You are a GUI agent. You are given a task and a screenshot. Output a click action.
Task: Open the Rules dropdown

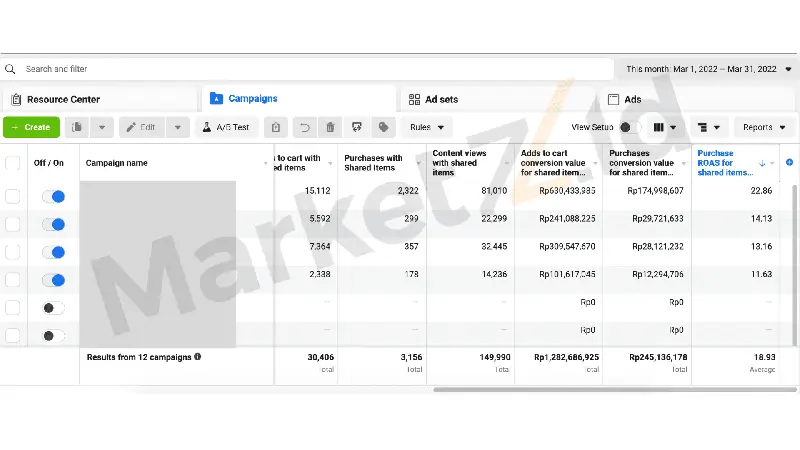point(427,128)
